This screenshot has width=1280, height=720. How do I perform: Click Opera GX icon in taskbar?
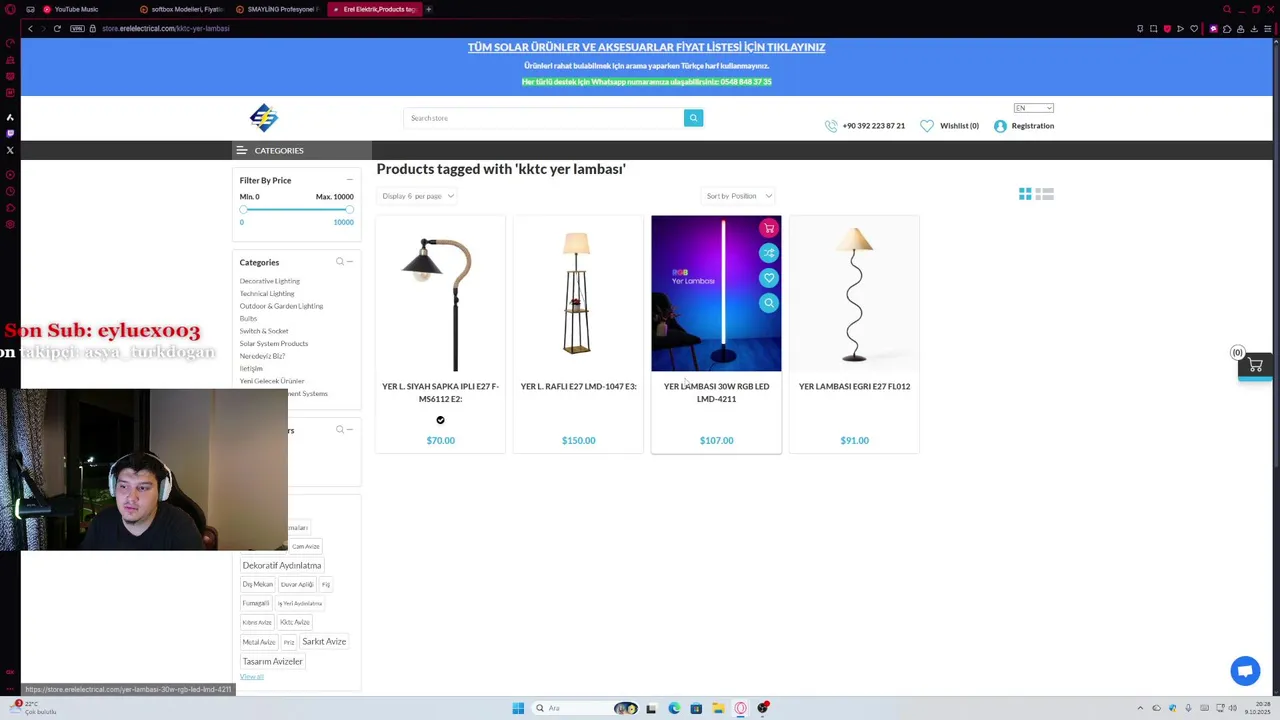[740, 708]
